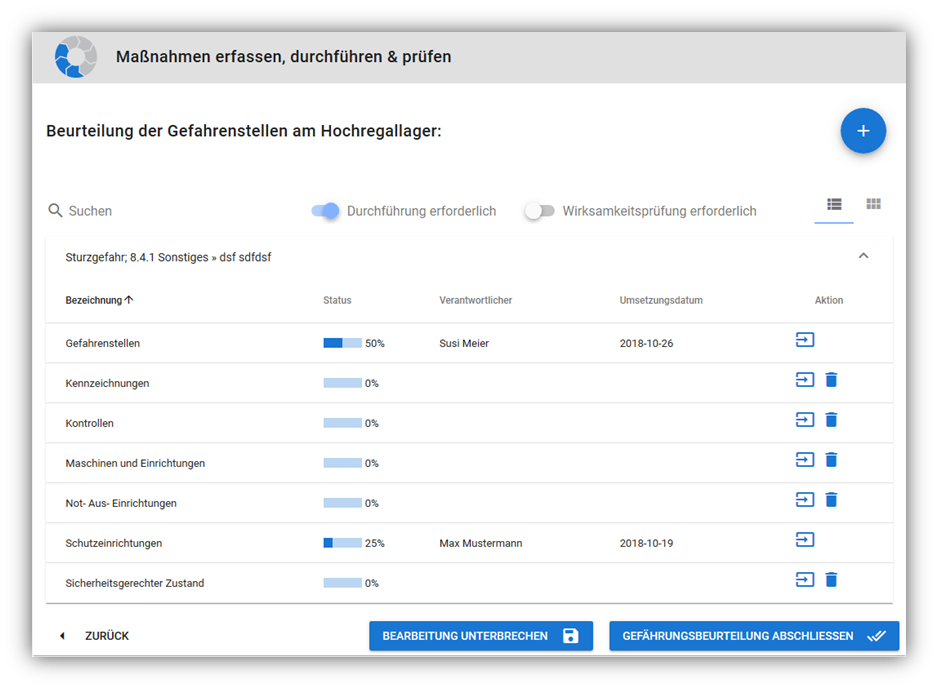Screen dimensions: 938x689
Task: Click the Kennzeichnungen 0% progress bar
Action: click(x=342, y=383)
